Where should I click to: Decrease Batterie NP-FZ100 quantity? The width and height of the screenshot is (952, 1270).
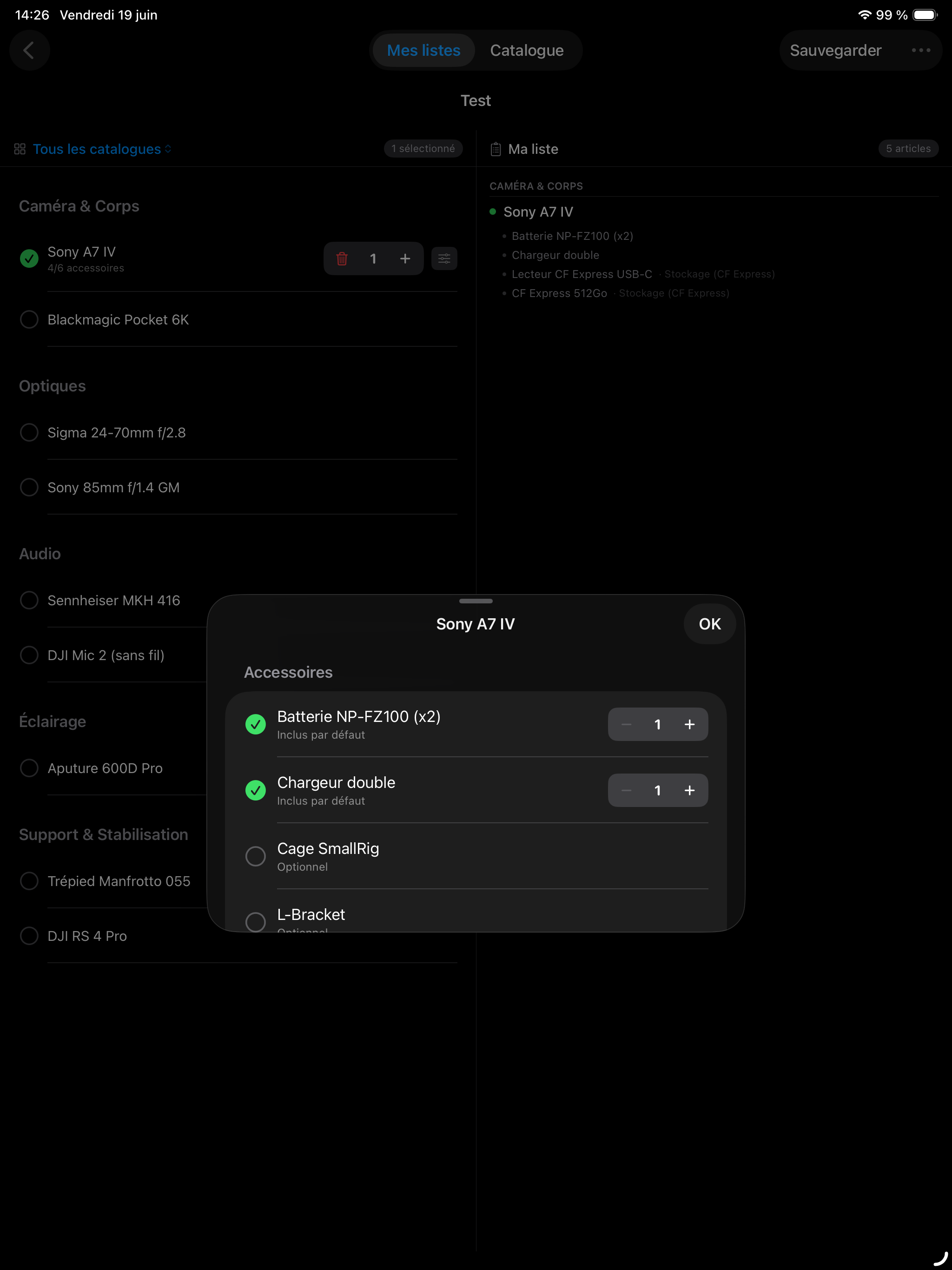[x=627, y=725]
